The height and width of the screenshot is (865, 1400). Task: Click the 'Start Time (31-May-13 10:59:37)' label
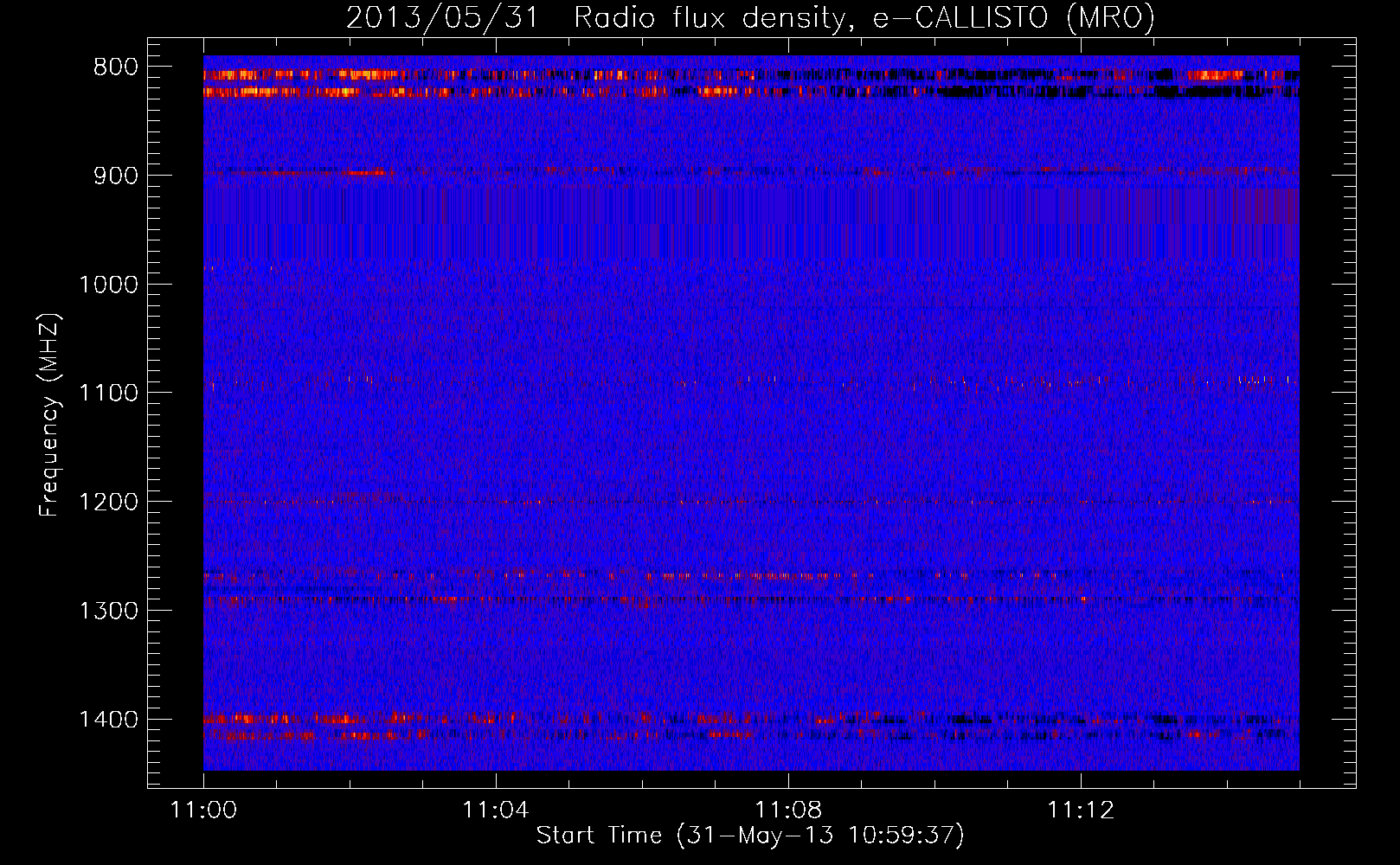pyautogui.click(x=750, y=836)
